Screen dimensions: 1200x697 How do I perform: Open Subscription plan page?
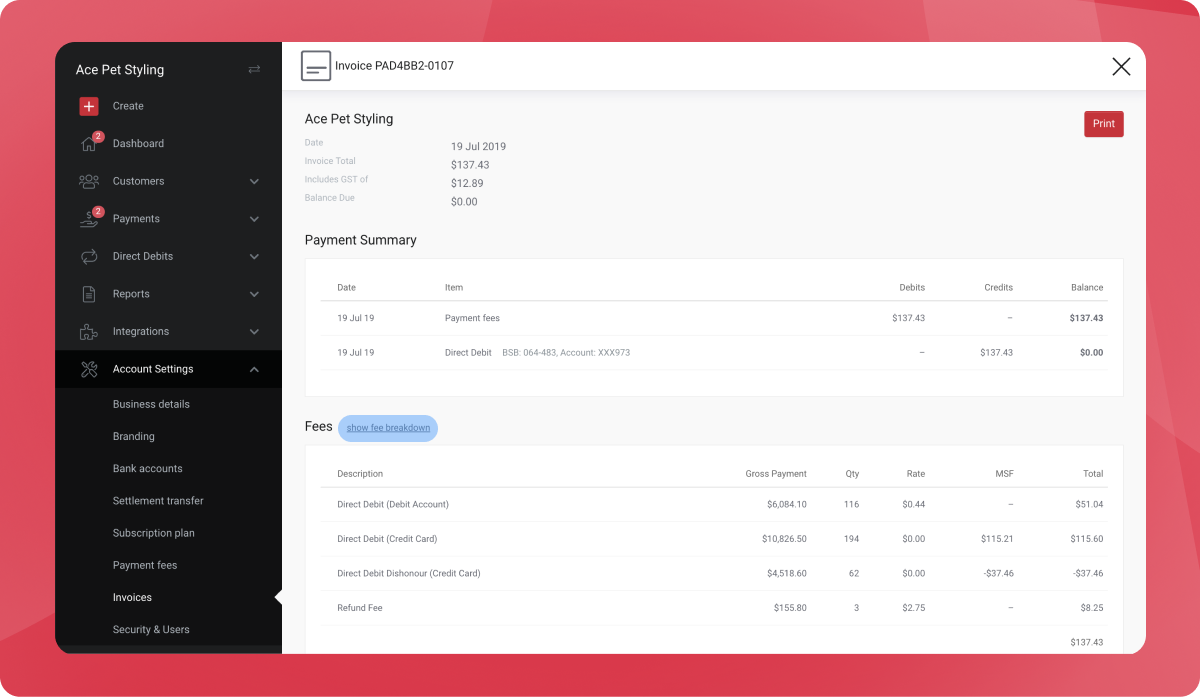pos(154,533)
